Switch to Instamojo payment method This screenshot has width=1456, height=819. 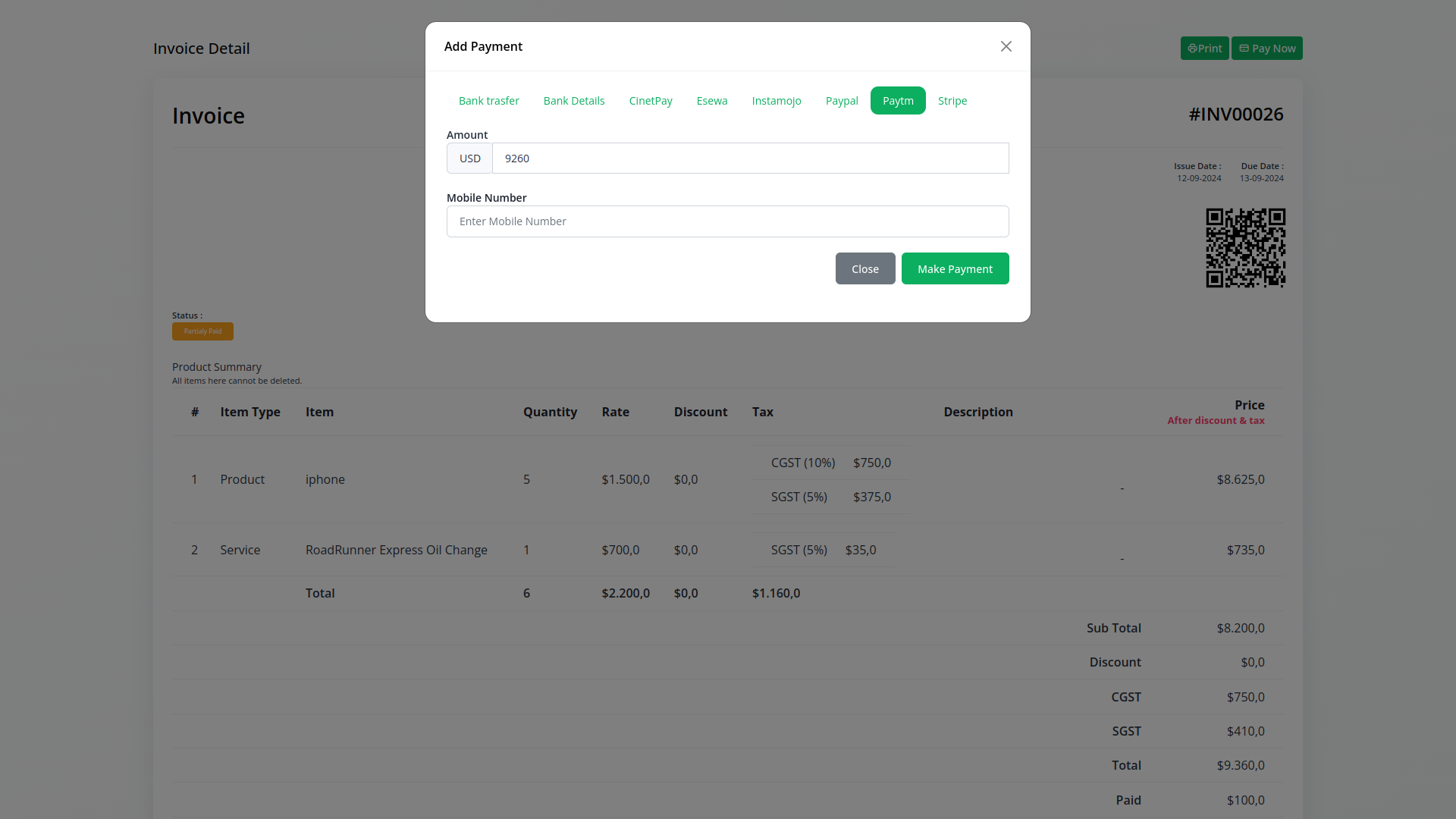coord(776,101)
